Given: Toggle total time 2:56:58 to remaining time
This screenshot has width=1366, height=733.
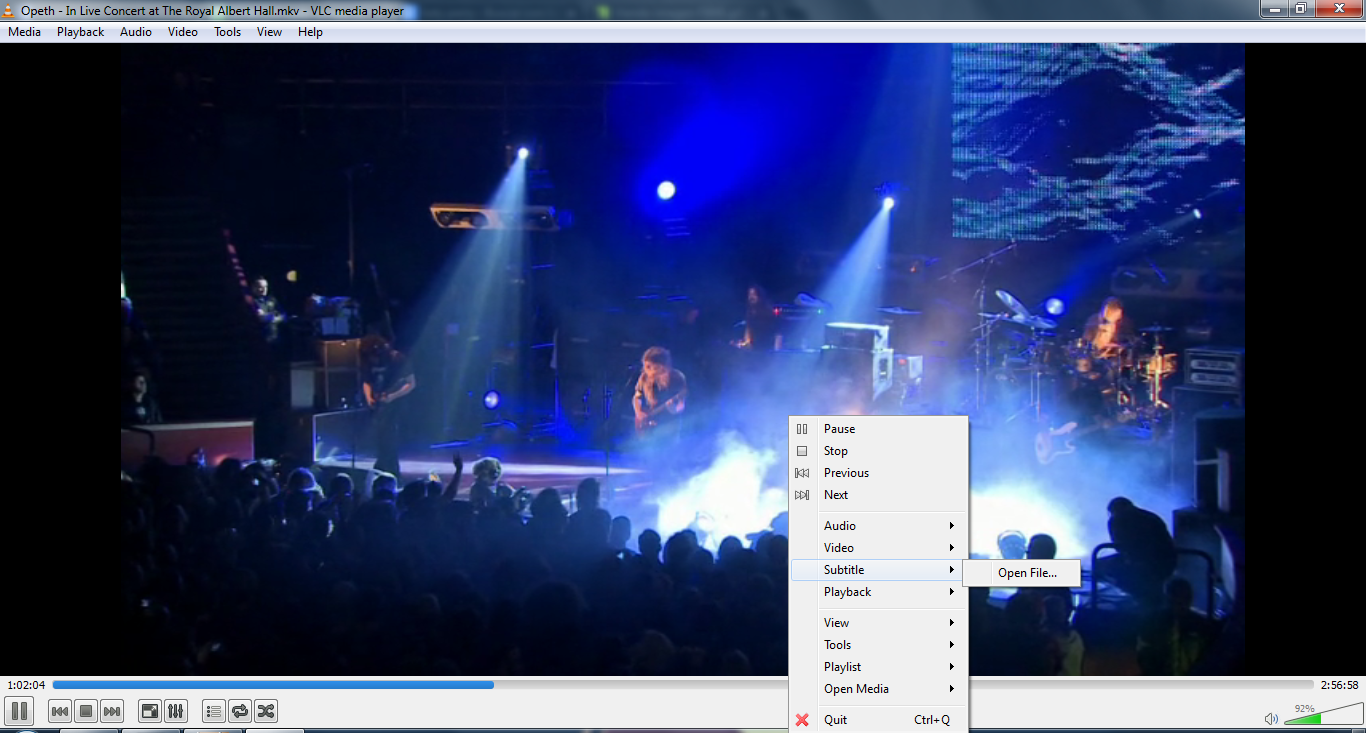Looking at the screenshot, I should pyautogui.click(x=1339, y=685).
